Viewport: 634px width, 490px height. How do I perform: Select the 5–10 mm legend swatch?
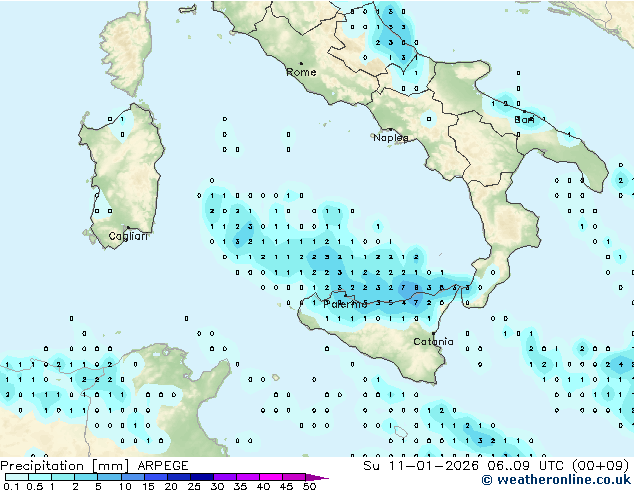(109, 477)
